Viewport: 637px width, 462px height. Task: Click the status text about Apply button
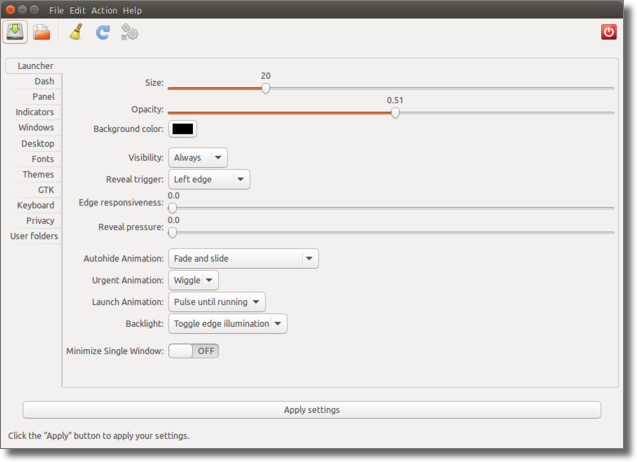[x=99, y=436]
